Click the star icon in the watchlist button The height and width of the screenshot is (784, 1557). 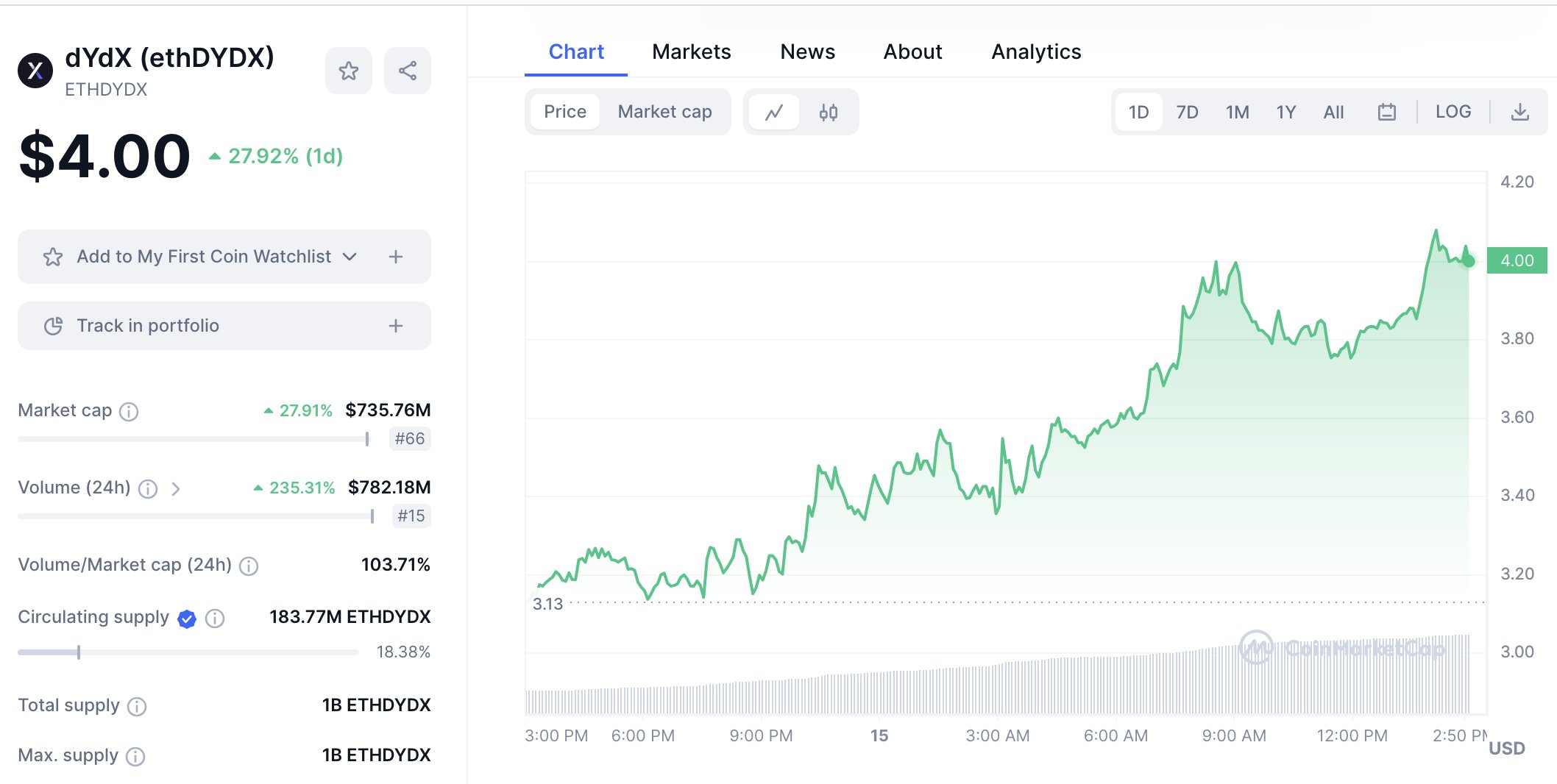pos(53,257)
